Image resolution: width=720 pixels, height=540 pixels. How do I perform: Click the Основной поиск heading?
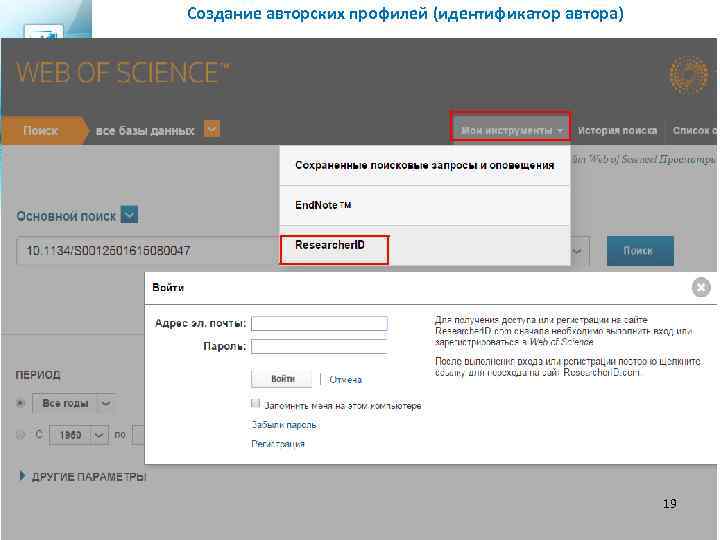click(66, 216)
